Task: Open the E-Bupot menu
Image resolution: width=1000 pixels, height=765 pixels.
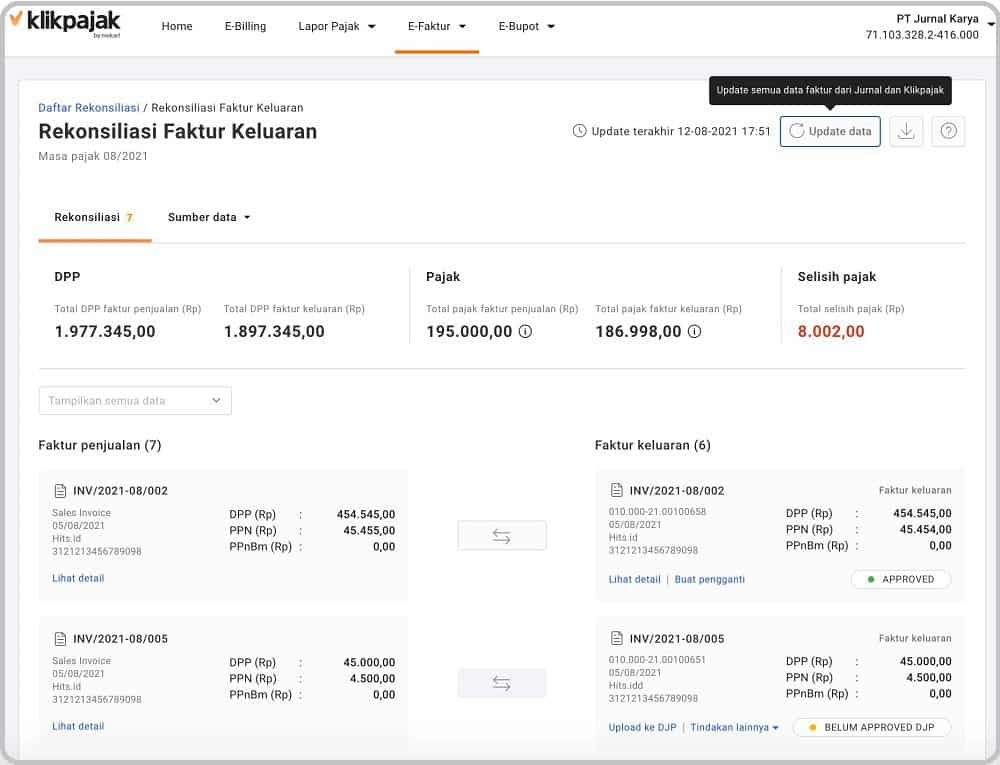Action: pos(527,26)
